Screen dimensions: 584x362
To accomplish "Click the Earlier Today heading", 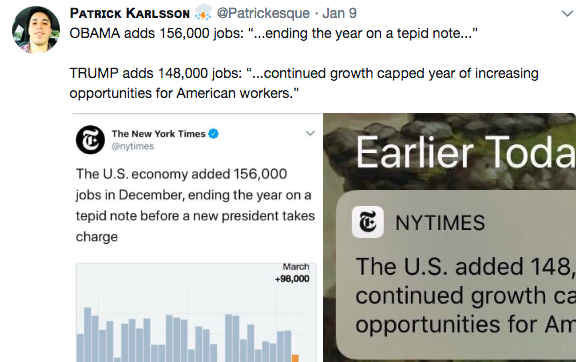I will click(466, 152).
